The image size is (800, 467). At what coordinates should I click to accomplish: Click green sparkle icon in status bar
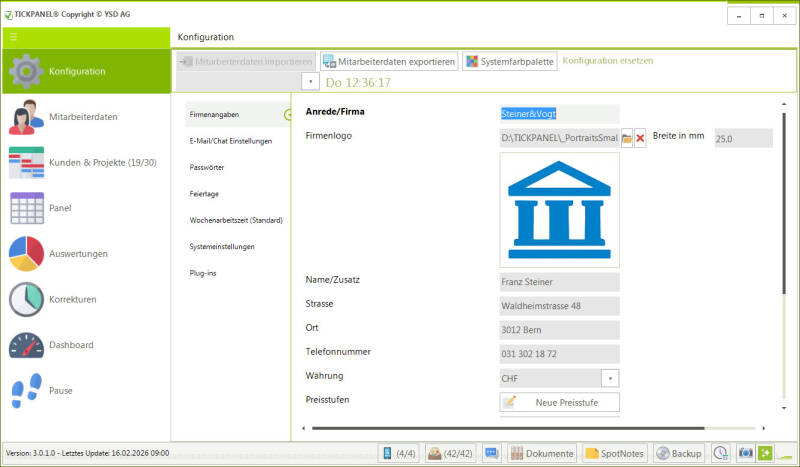pos(765,453)
